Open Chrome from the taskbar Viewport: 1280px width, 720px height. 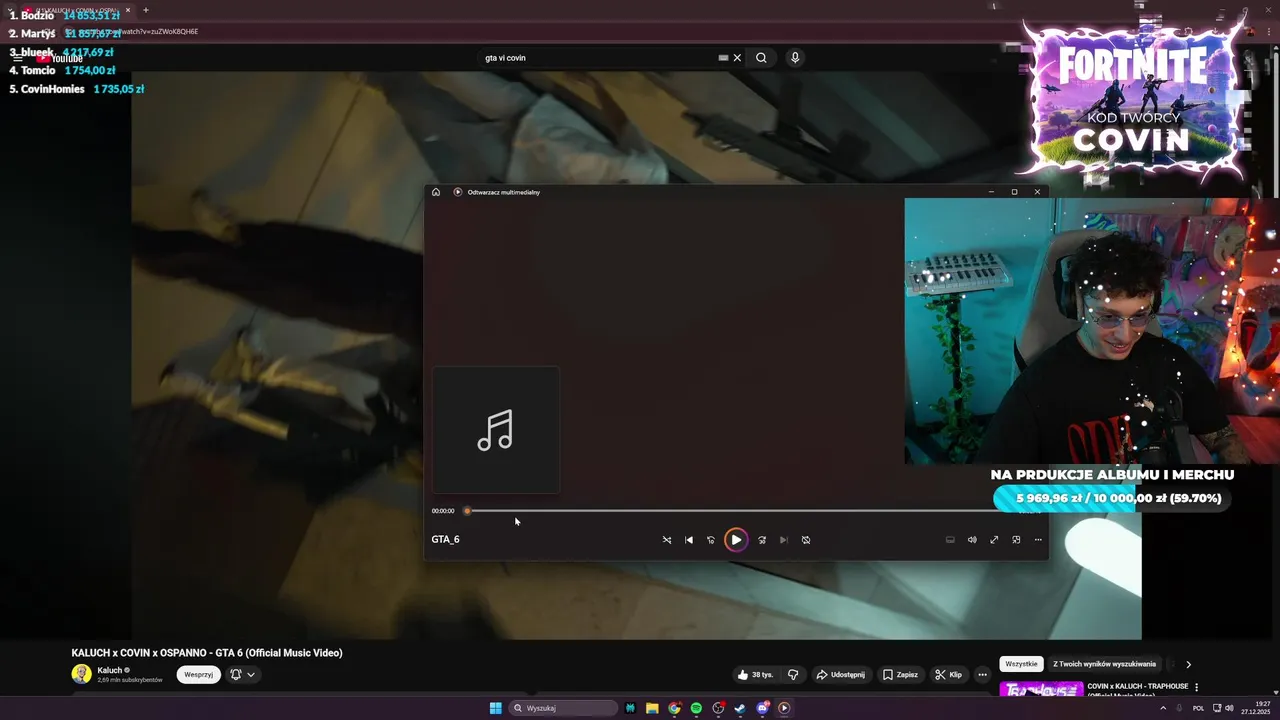(x=674, y=708)
